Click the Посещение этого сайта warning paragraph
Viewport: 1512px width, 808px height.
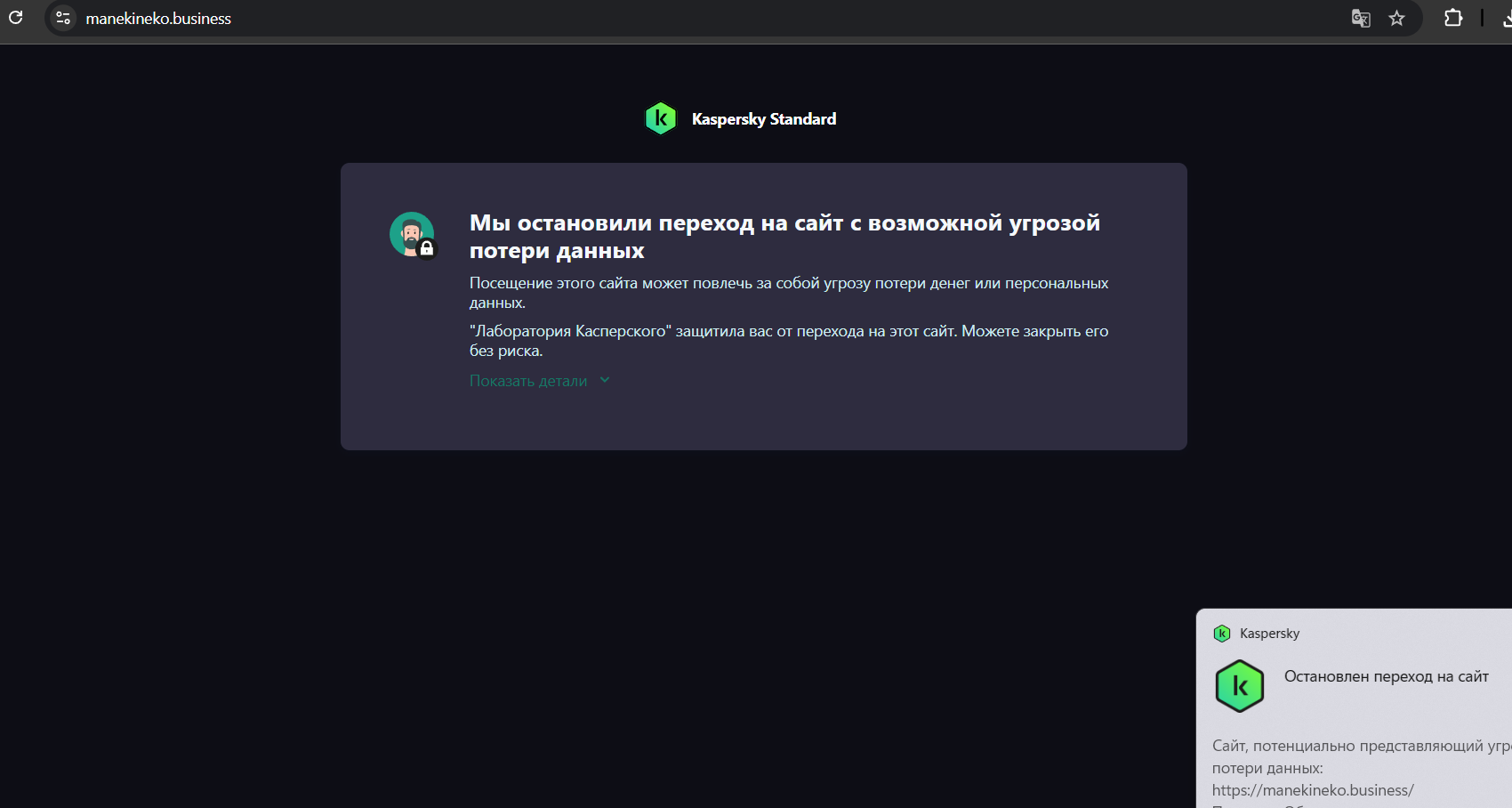pos(789,293)
